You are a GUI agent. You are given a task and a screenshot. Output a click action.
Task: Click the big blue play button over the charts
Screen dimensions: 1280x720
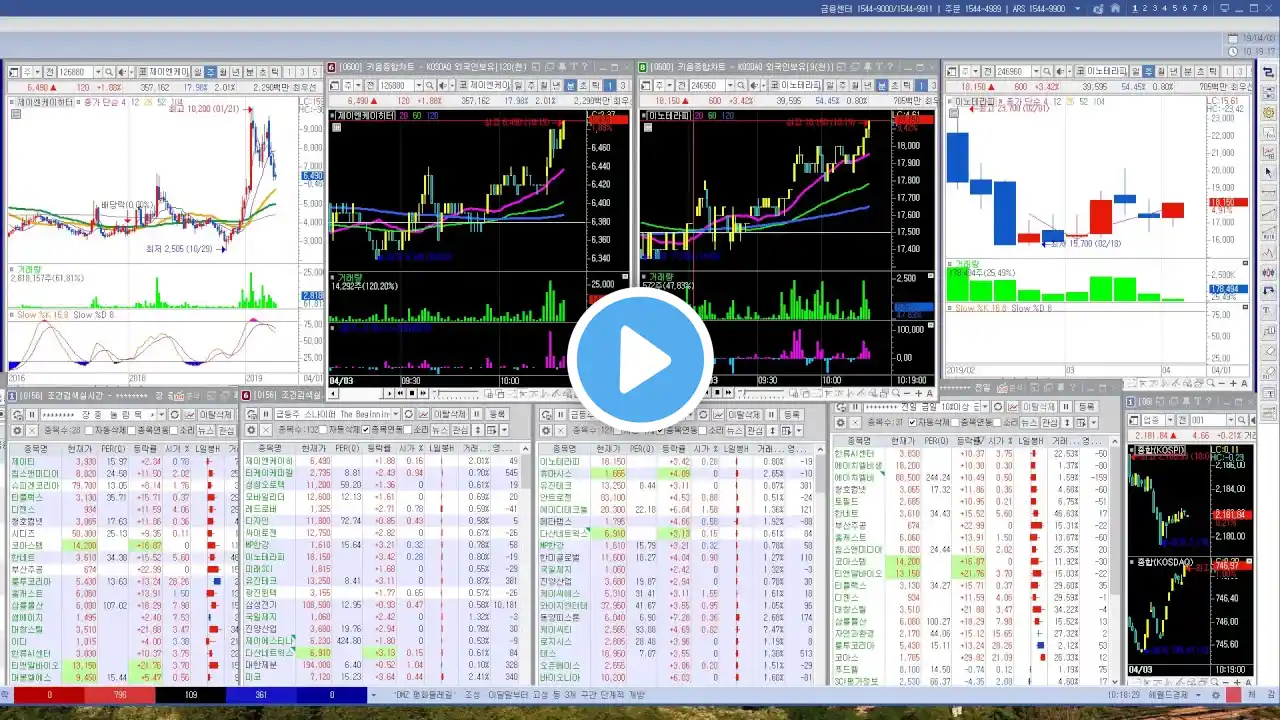(640, 360)
